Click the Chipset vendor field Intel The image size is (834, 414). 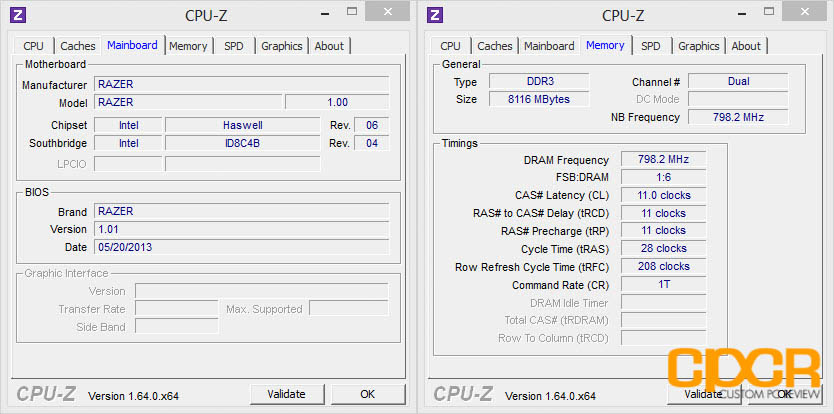pyautogui.click(x=128, y=126)
